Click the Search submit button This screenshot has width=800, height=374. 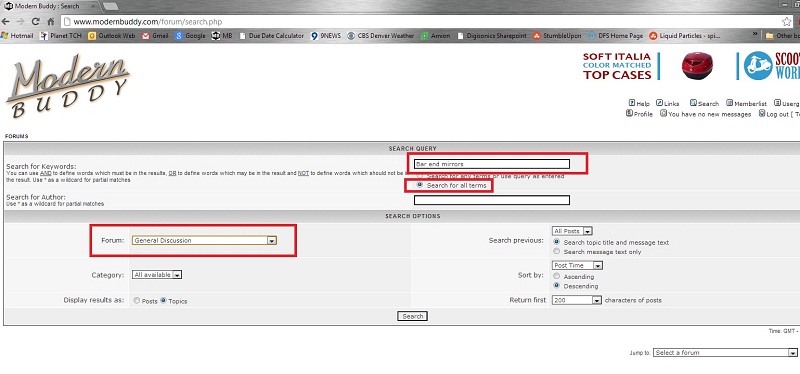tap(412, 316)
